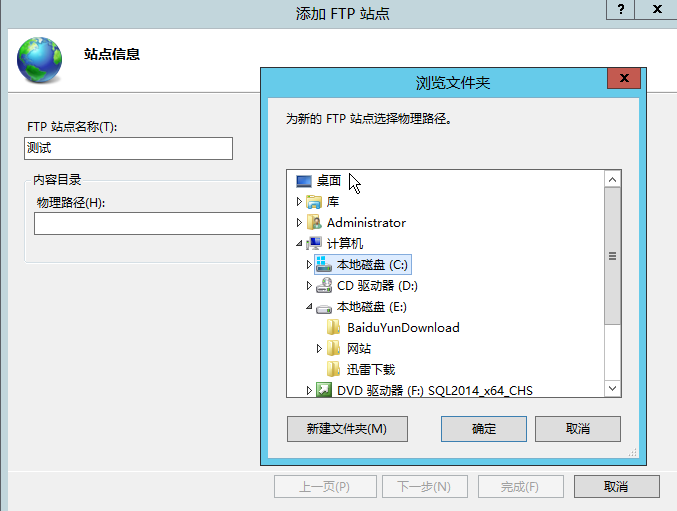This screenshot has width=677, height=511.
Task: Click the FTP site name input field
Action: pos(129,148)
